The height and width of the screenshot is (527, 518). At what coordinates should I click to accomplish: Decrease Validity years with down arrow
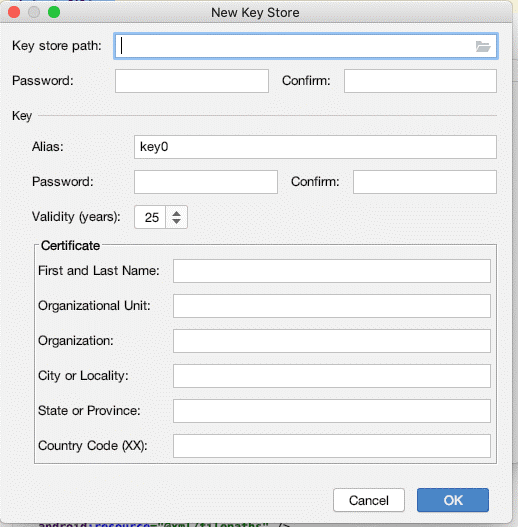coord(176,221)
